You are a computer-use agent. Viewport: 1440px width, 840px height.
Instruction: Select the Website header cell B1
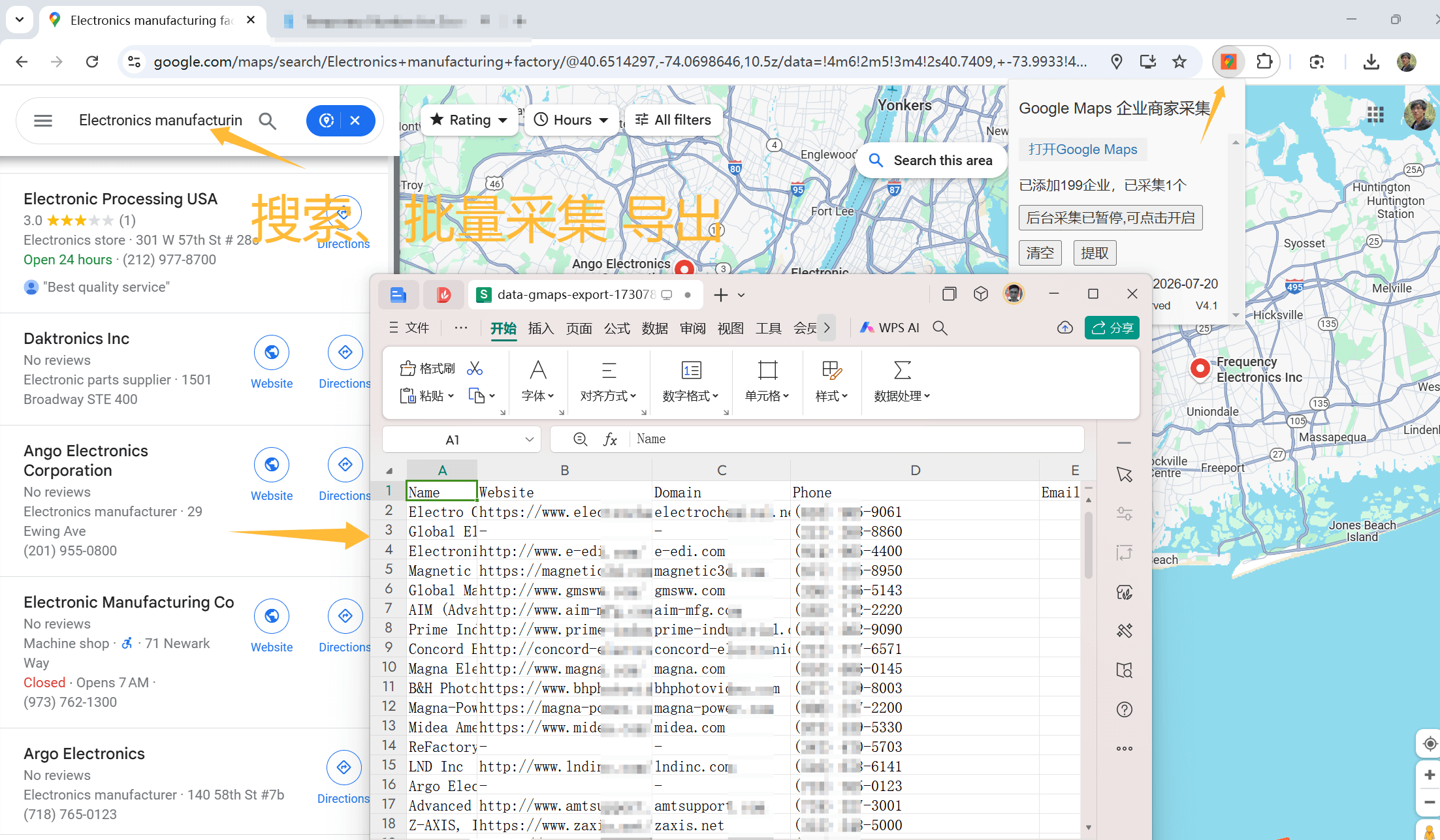[564, 492]
